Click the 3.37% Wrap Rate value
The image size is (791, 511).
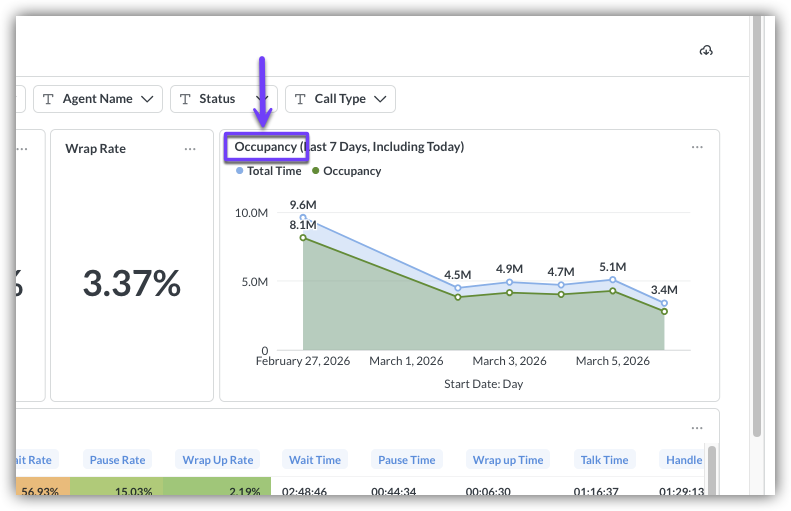pyautogui.click(x=131, y=283)
